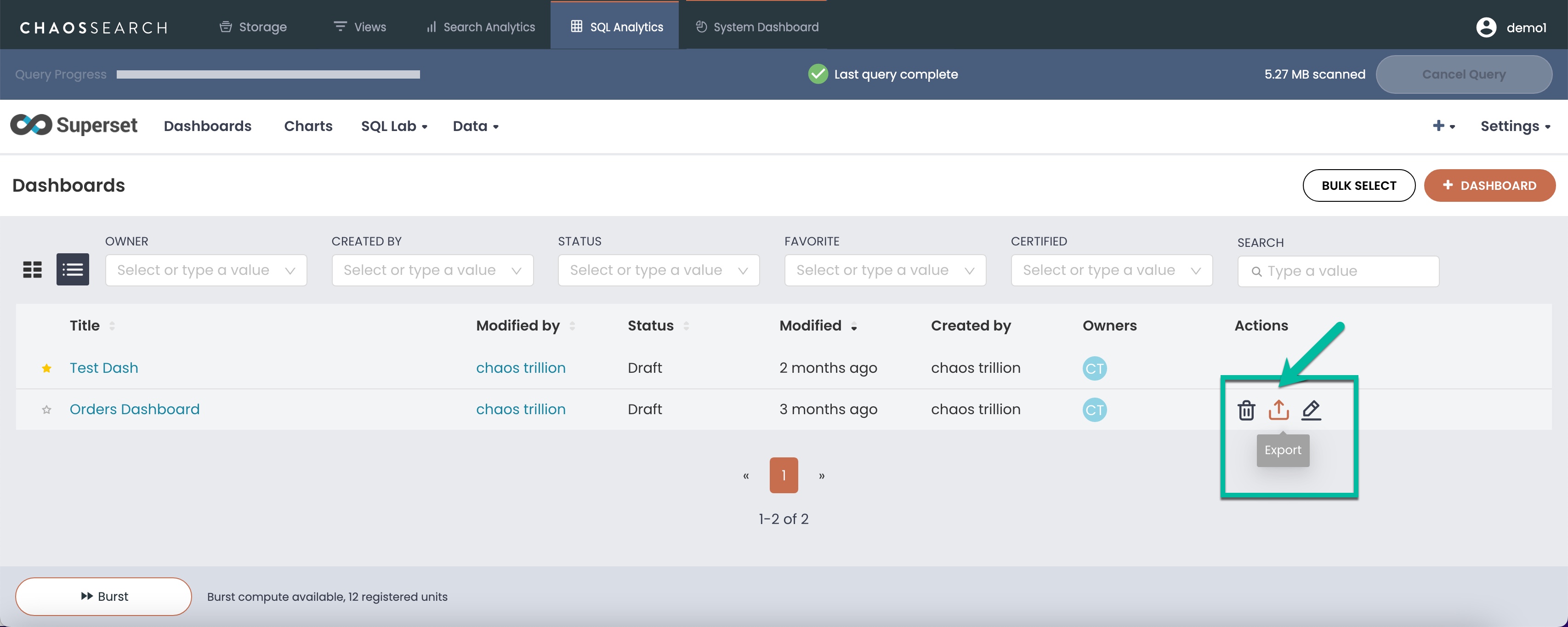Go to Charts menu item
The image size is (1568, 627).
click(x=308, y=126)
